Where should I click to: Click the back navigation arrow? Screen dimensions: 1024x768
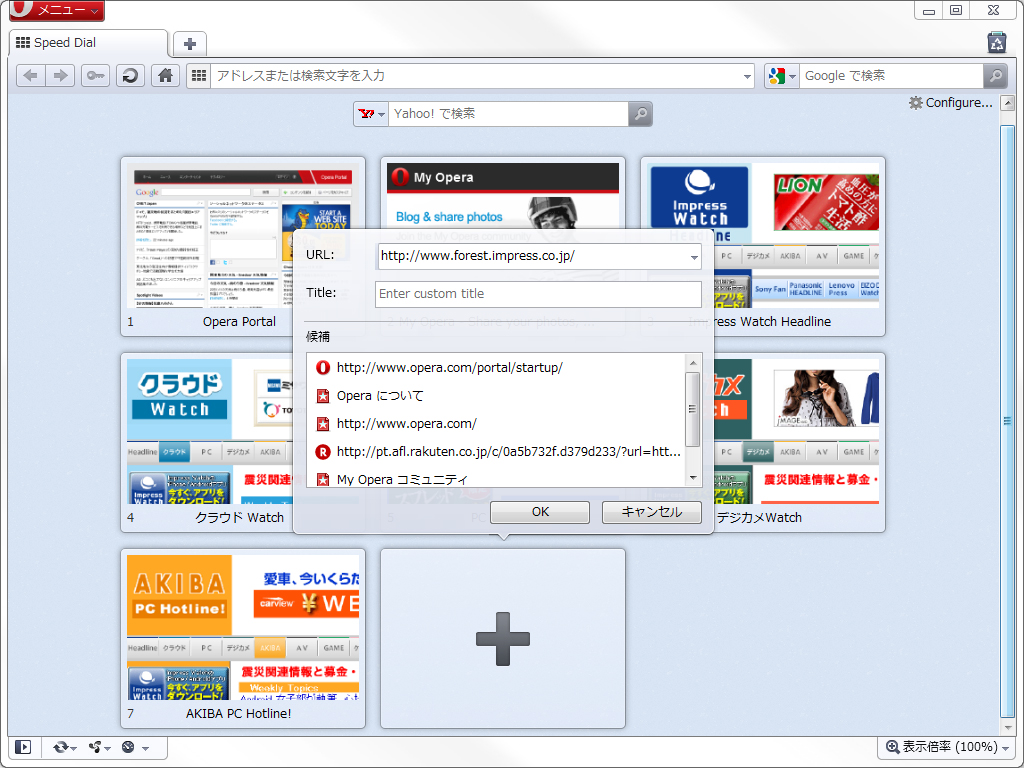point(30,75)
